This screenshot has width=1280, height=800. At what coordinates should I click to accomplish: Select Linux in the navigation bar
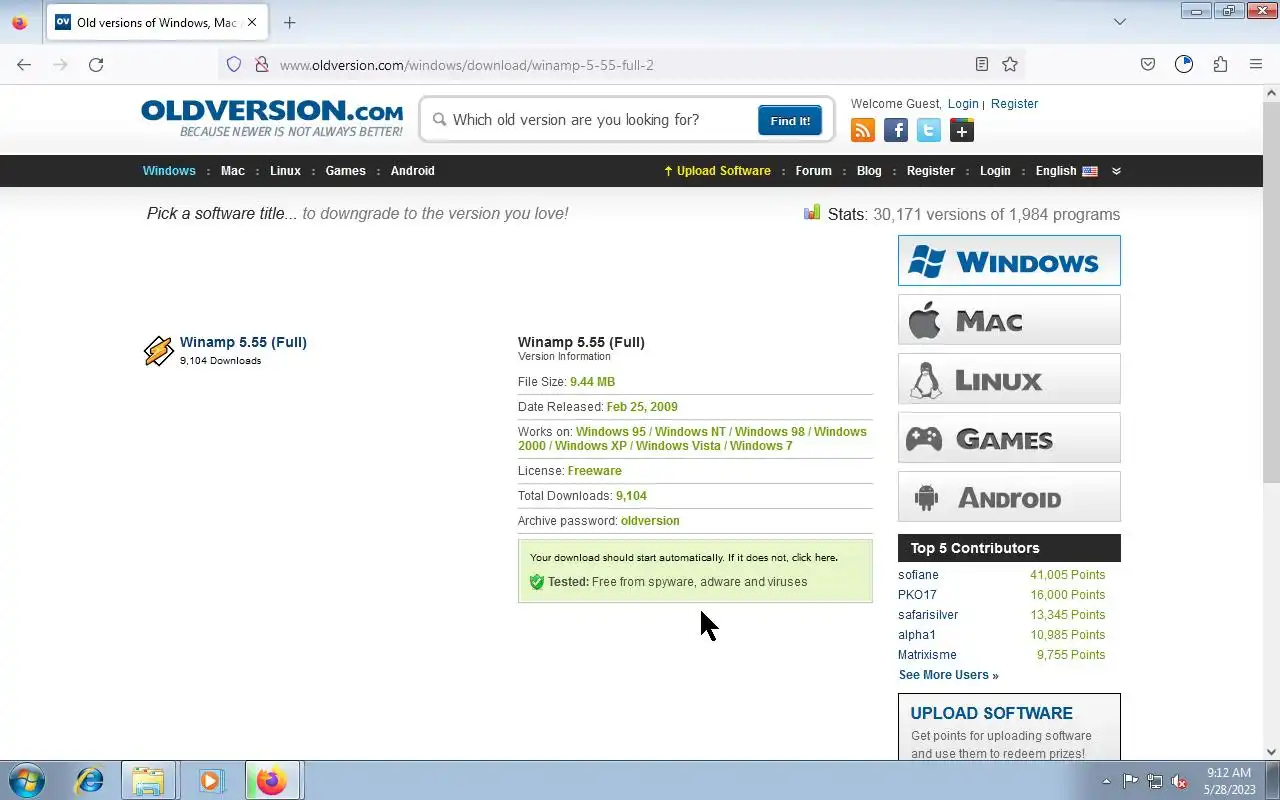coord(285,171)
